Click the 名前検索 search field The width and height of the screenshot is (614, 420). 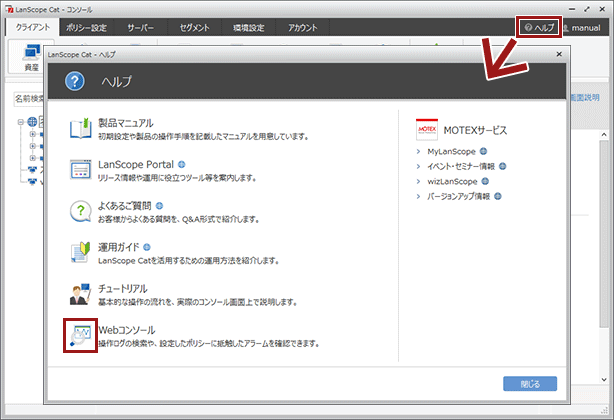29,99
